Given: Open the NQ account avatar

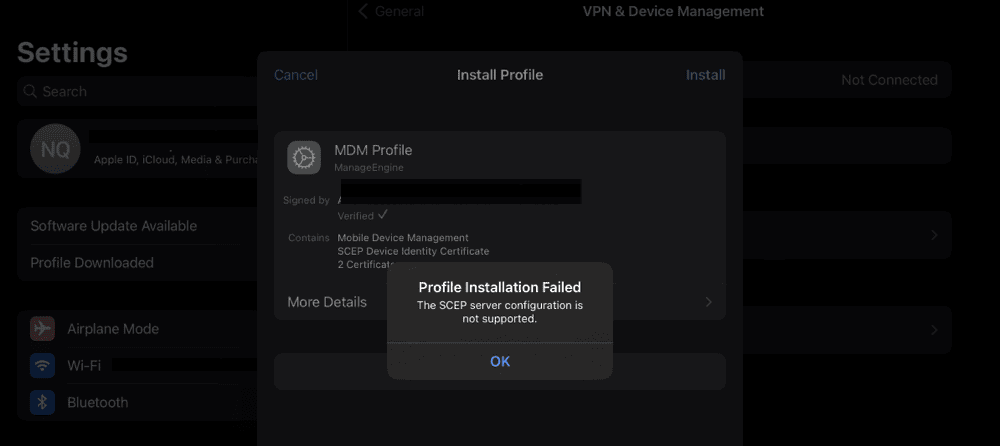Looking at the screenshot, I should point(54,150).
